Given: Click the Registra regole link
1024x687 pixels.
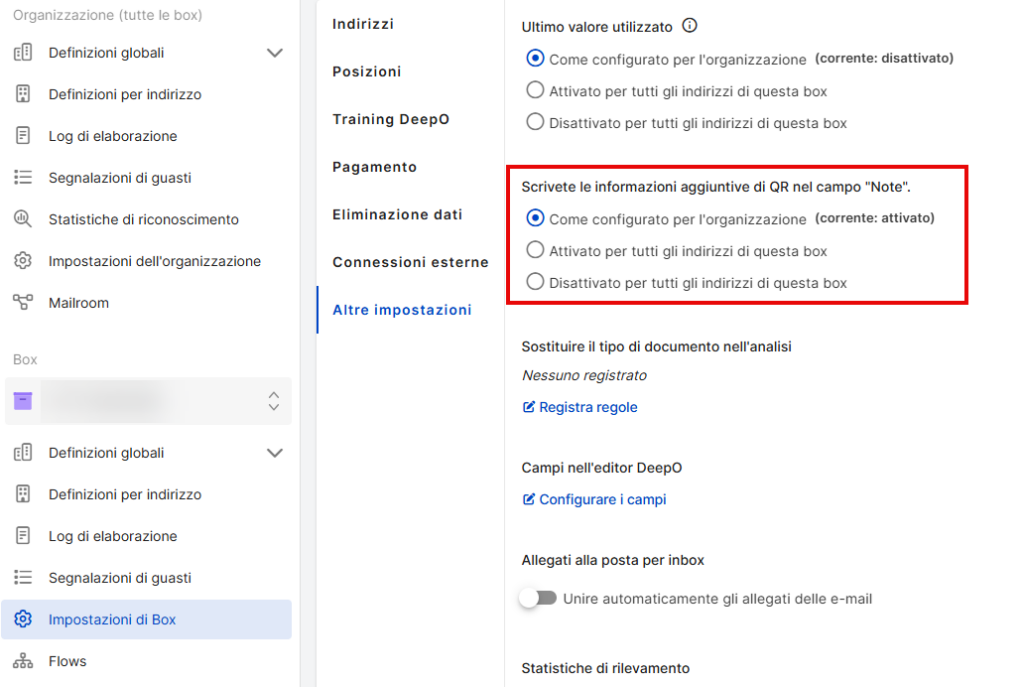Looking at the screenshot, I should (x=580, y=407).
